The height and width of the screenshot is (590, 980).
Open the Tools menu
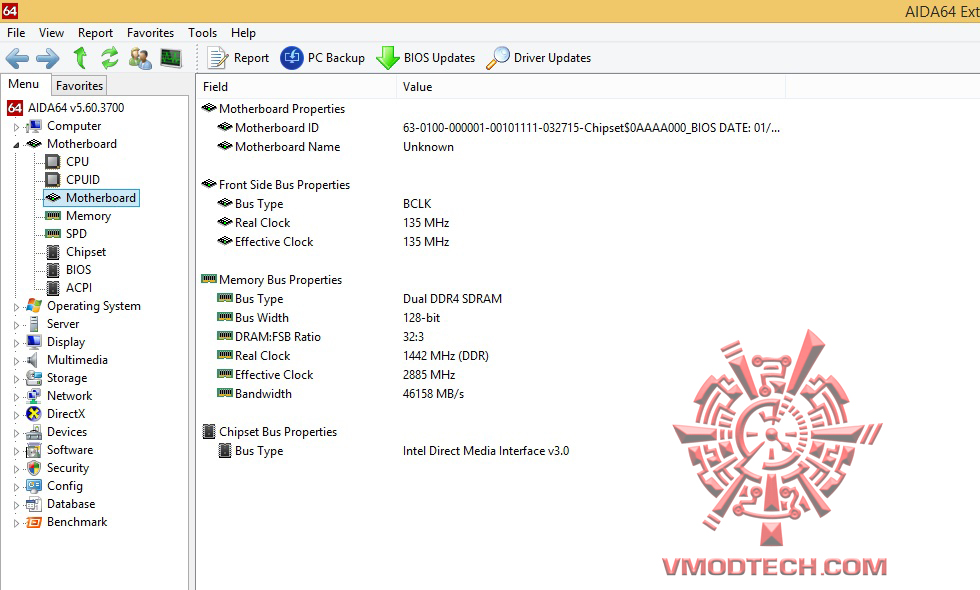(x=202, y=32)
